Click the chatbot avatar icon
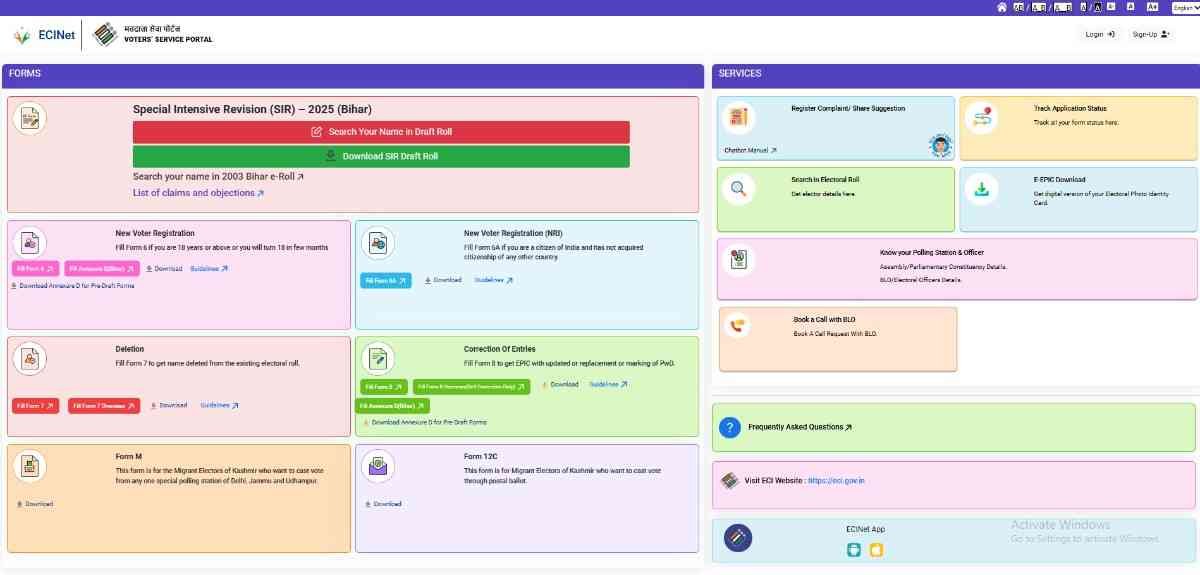This screenshot has height=575, width=1200. coord(940,146)
